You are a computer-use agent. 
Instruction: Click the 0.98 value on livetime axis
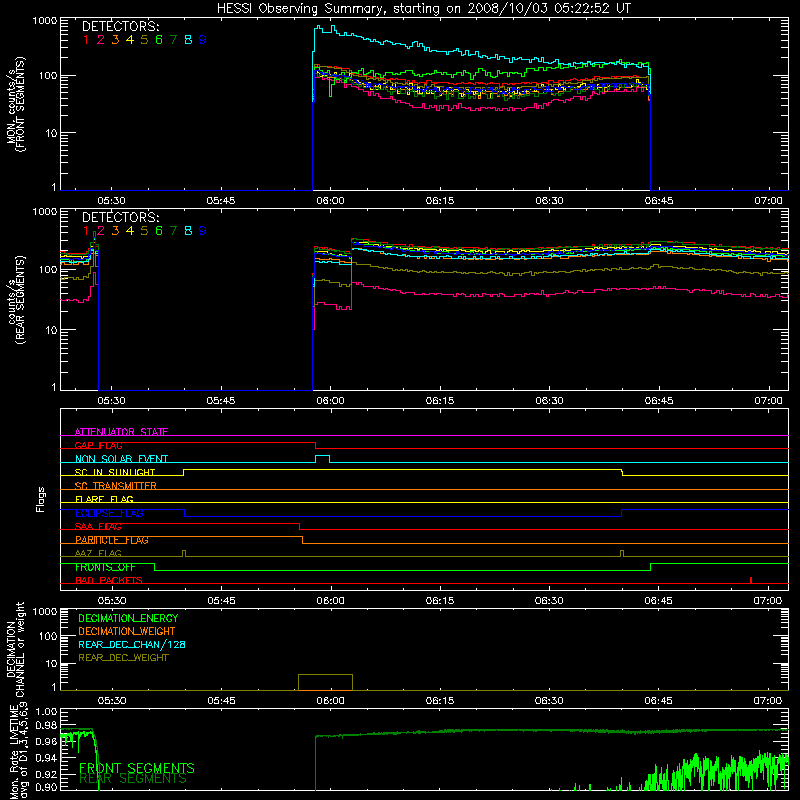pyautogui.click(x=46, y=725)
